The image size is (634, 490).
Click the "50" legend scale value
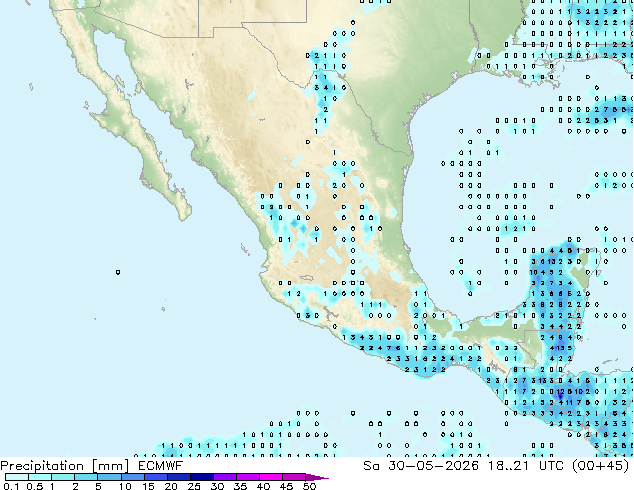coord(310,486)
